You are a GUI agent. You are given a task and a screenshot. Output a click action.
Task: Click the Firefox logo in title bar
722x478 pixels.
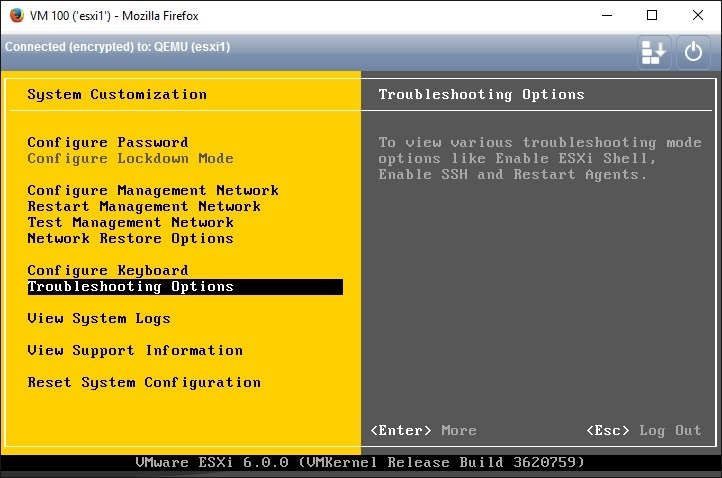17,15
